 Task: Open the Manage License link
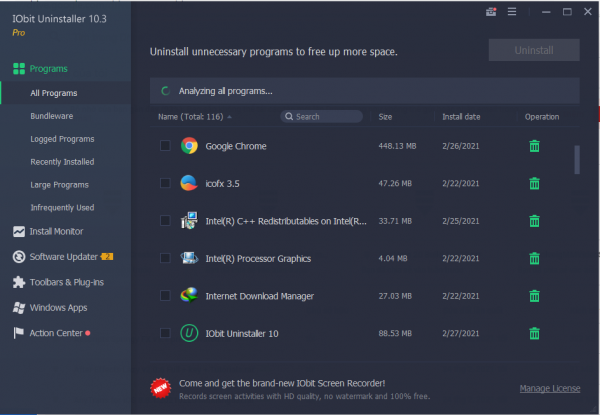[x=550, y=389]
